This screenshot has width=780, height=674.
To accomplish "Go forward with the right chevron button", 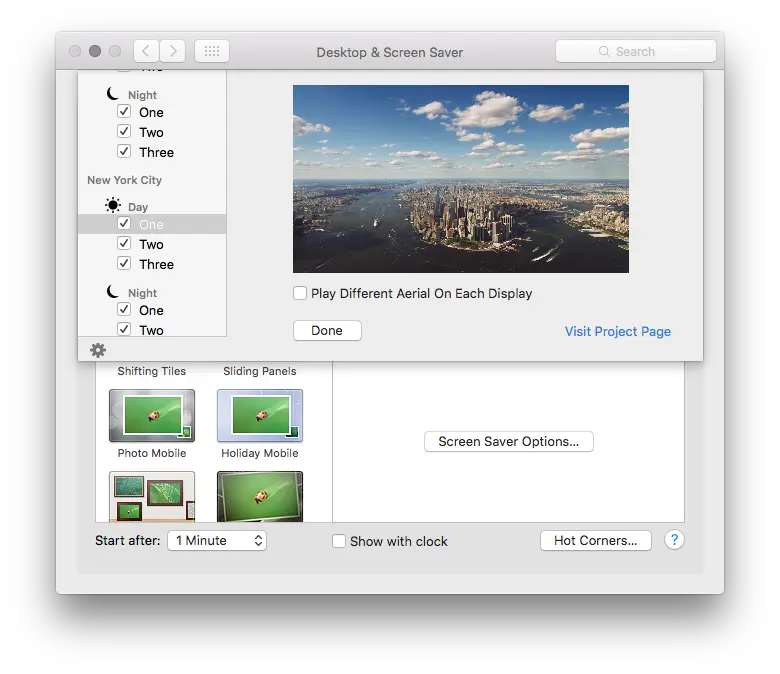I will click(x=173, y=51).
